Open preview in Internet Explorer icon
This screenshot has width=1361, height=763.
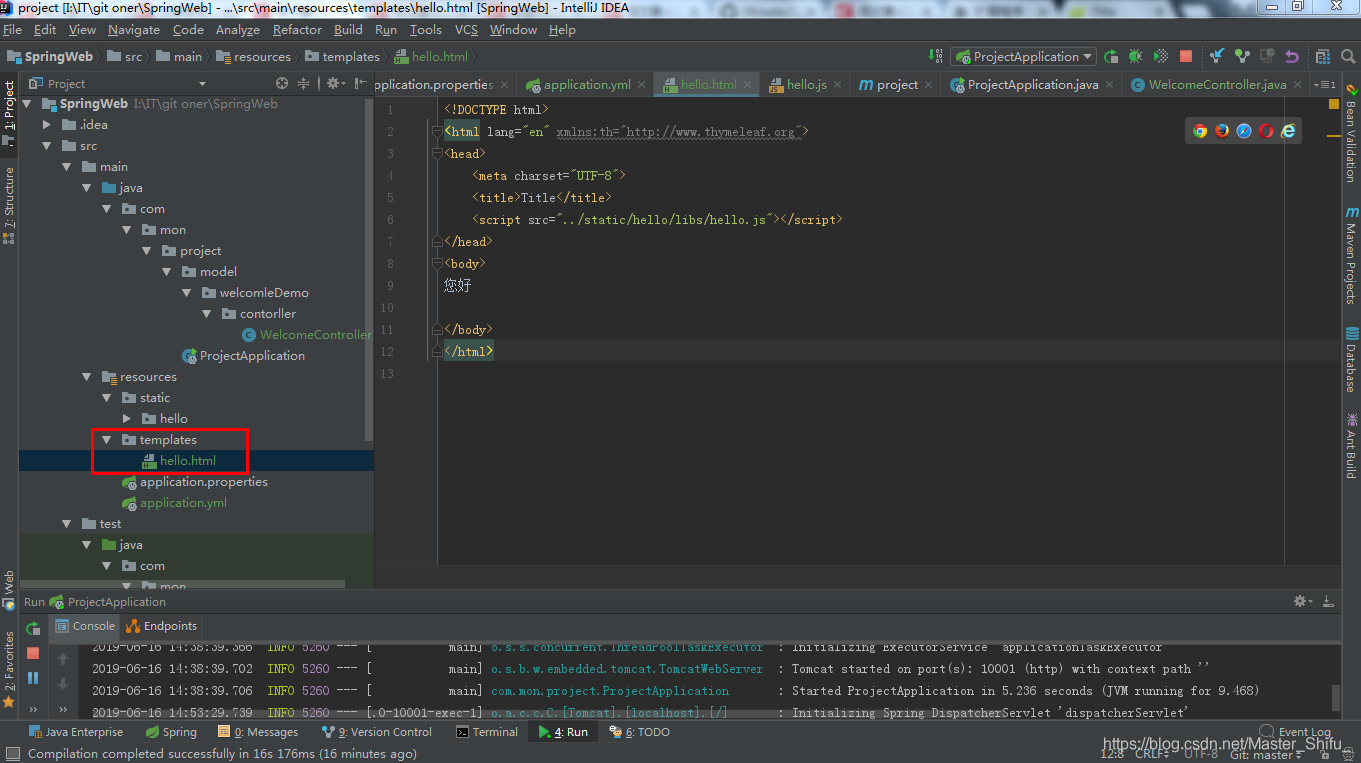click(x=1288, y=131)
